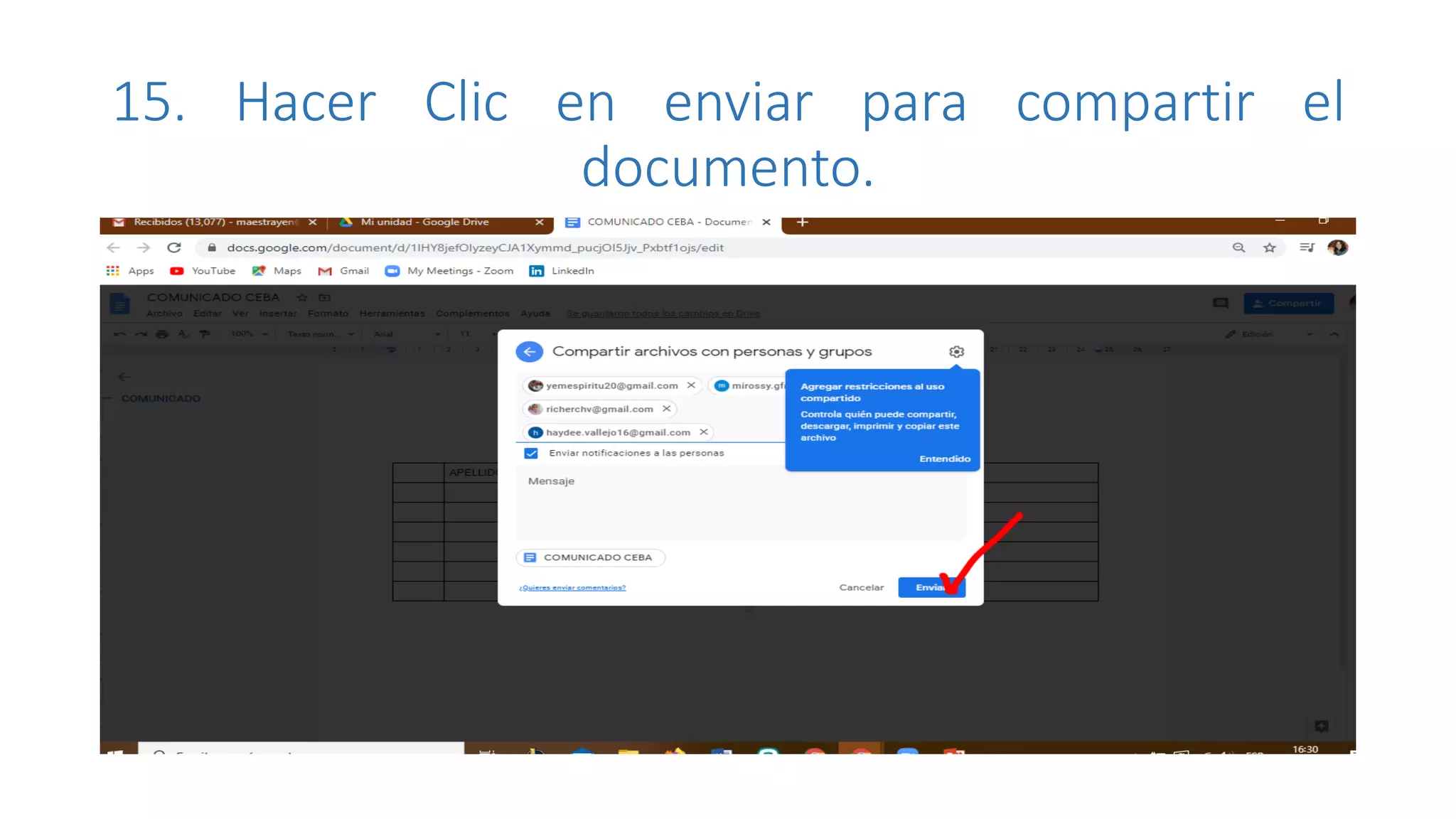Open the Arial font dropdown

(x=407, y=334)
